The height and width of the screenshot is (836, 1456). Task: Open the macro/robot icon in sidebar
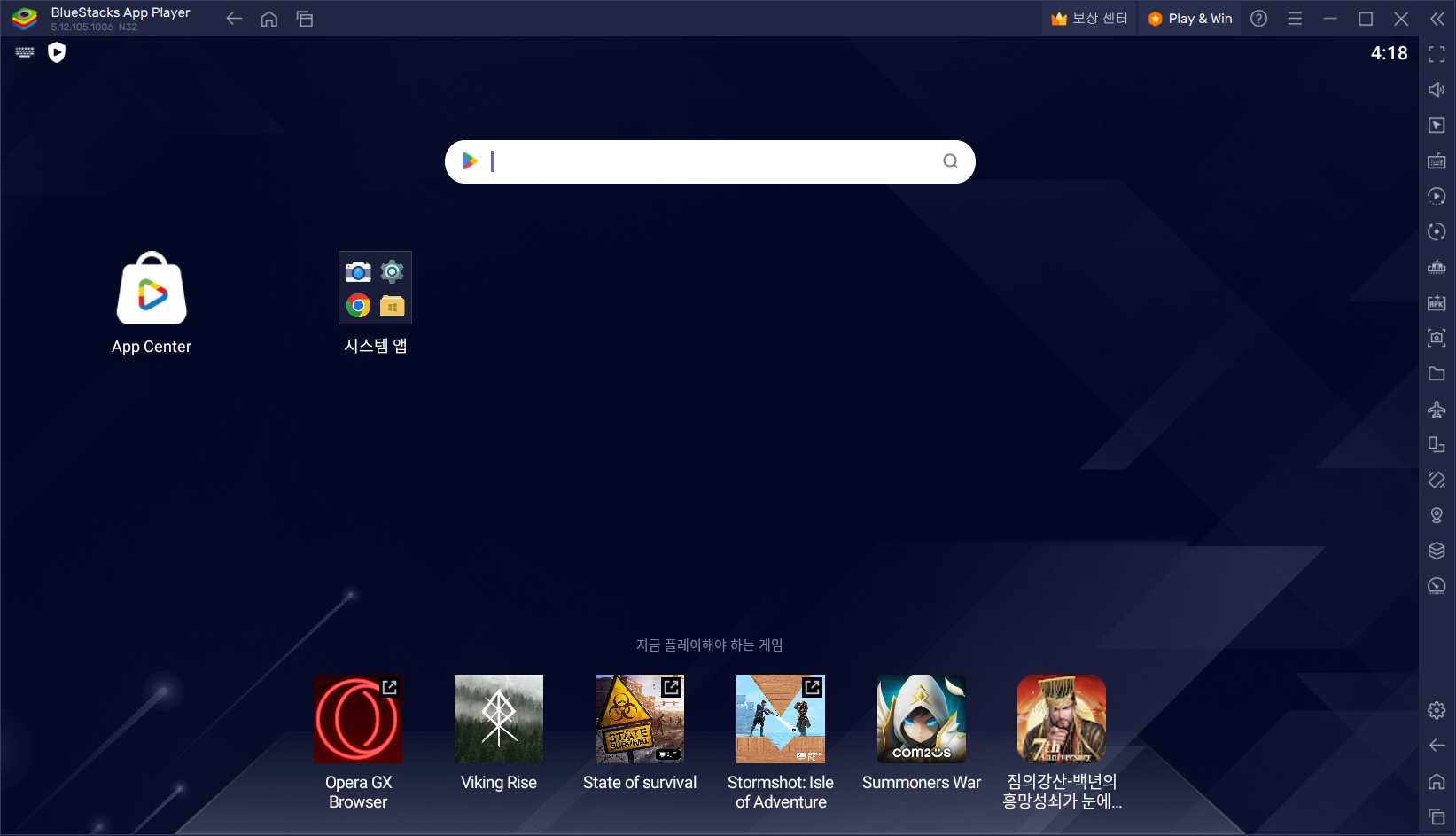[x=1437, y=267]
